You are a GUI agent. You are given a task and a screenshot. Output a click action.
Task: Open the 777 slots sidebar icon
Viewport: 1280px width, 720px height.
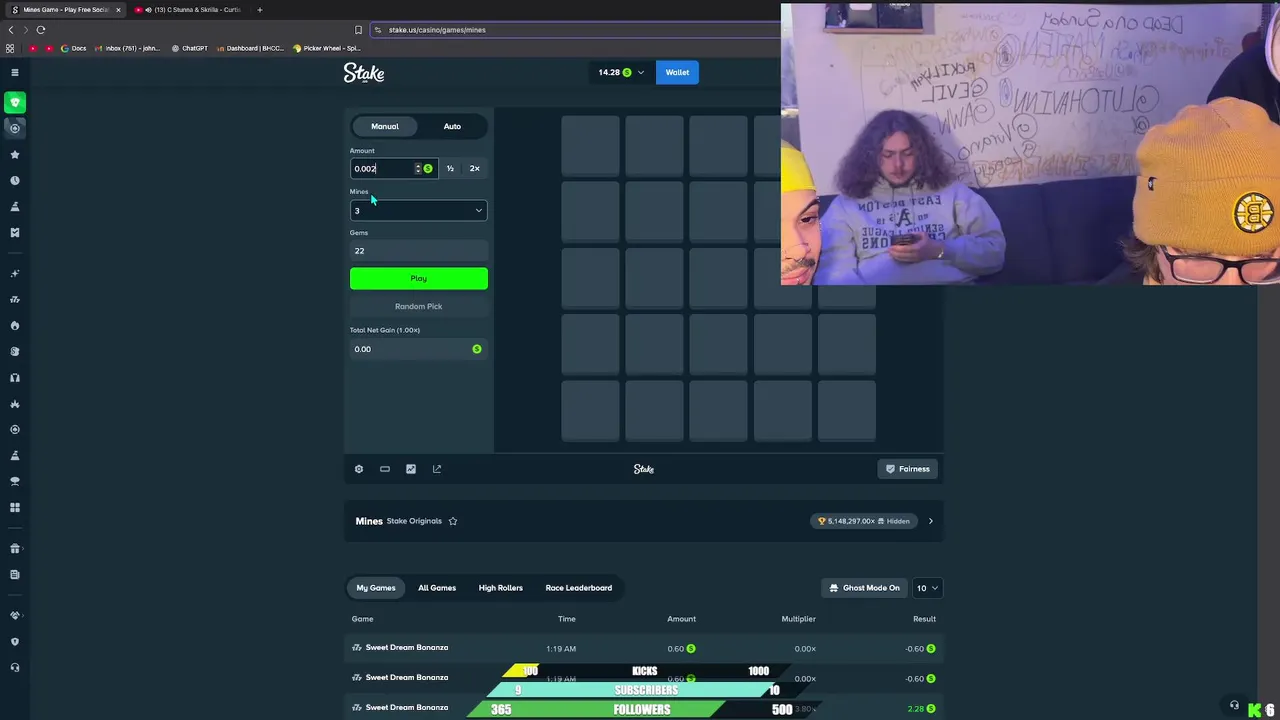pyautogui.click(x=14, y=299)
